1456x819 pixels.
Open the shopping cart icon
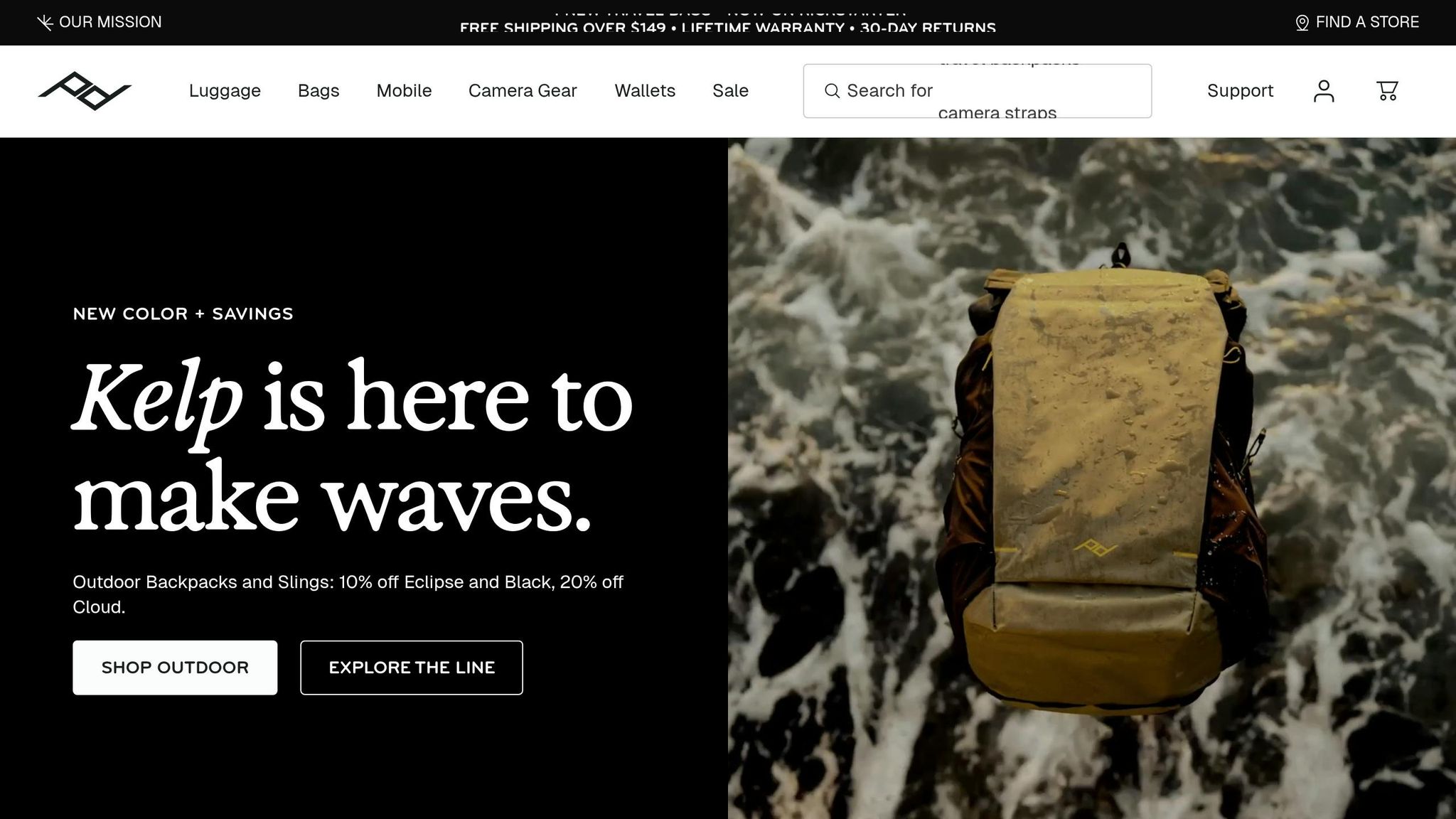tap(1387, 91)
